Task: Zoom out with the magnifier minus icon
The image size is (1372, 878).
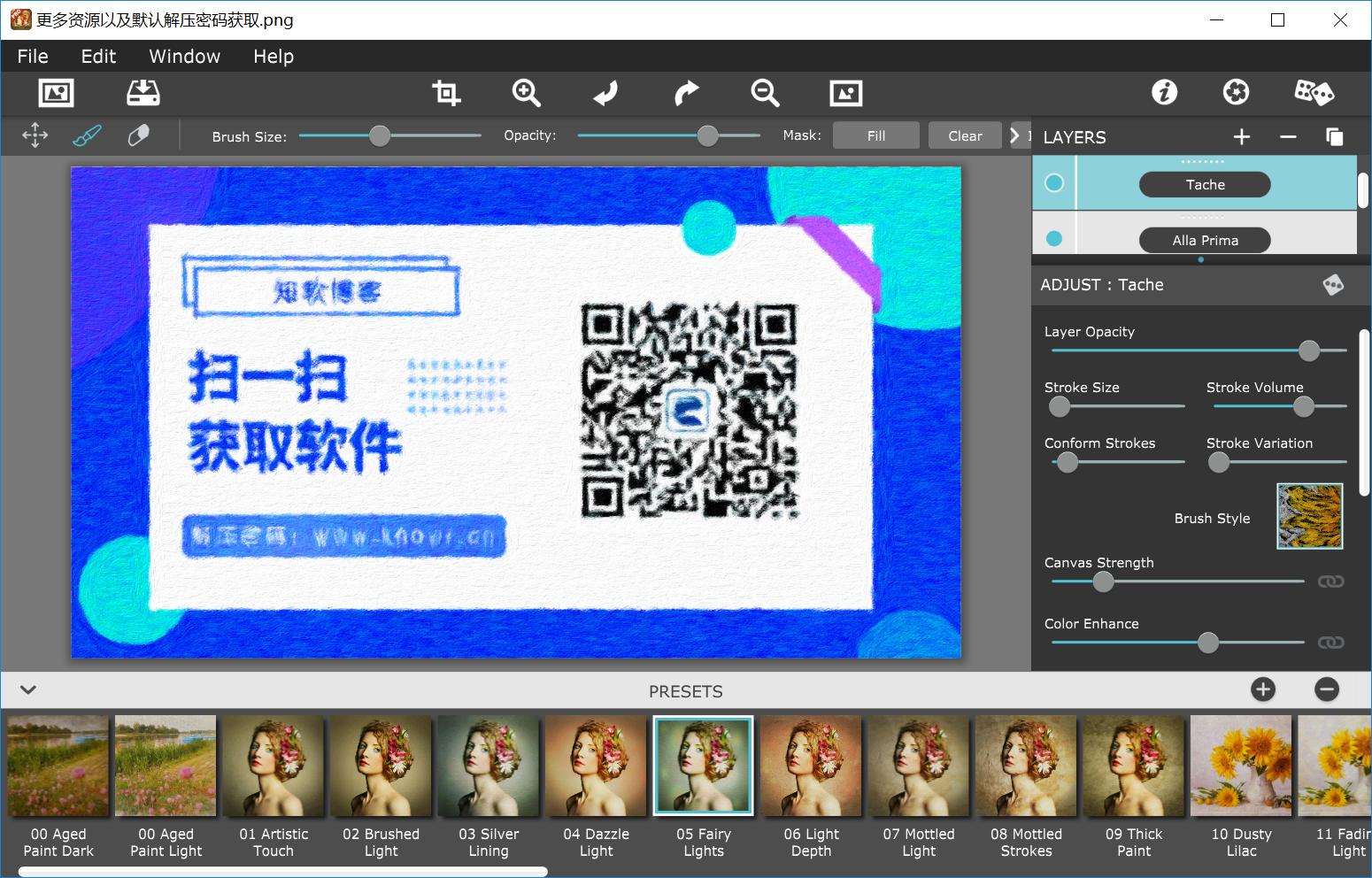Action: point(765,93)
